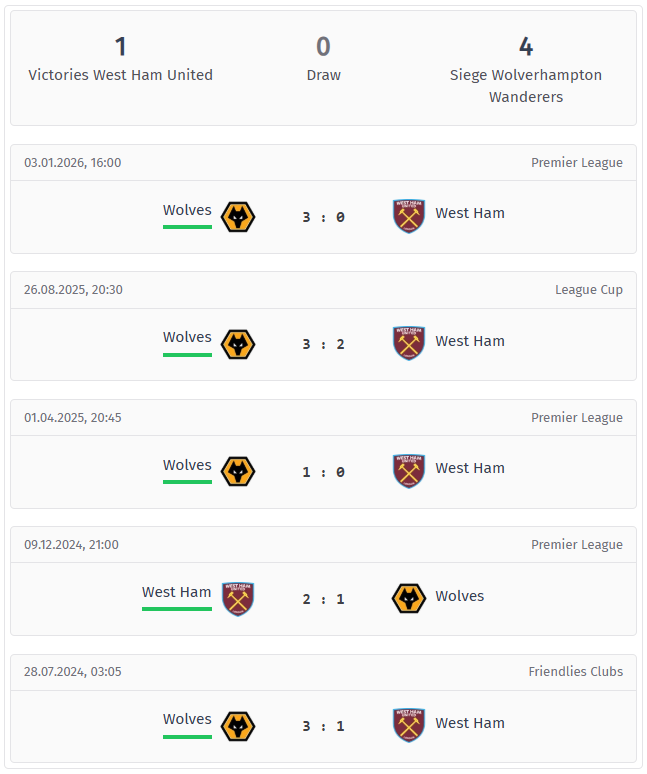647x774 pixels.
Task: Click West Ham crest in the 26.08.2025 match
Action: 409,343
